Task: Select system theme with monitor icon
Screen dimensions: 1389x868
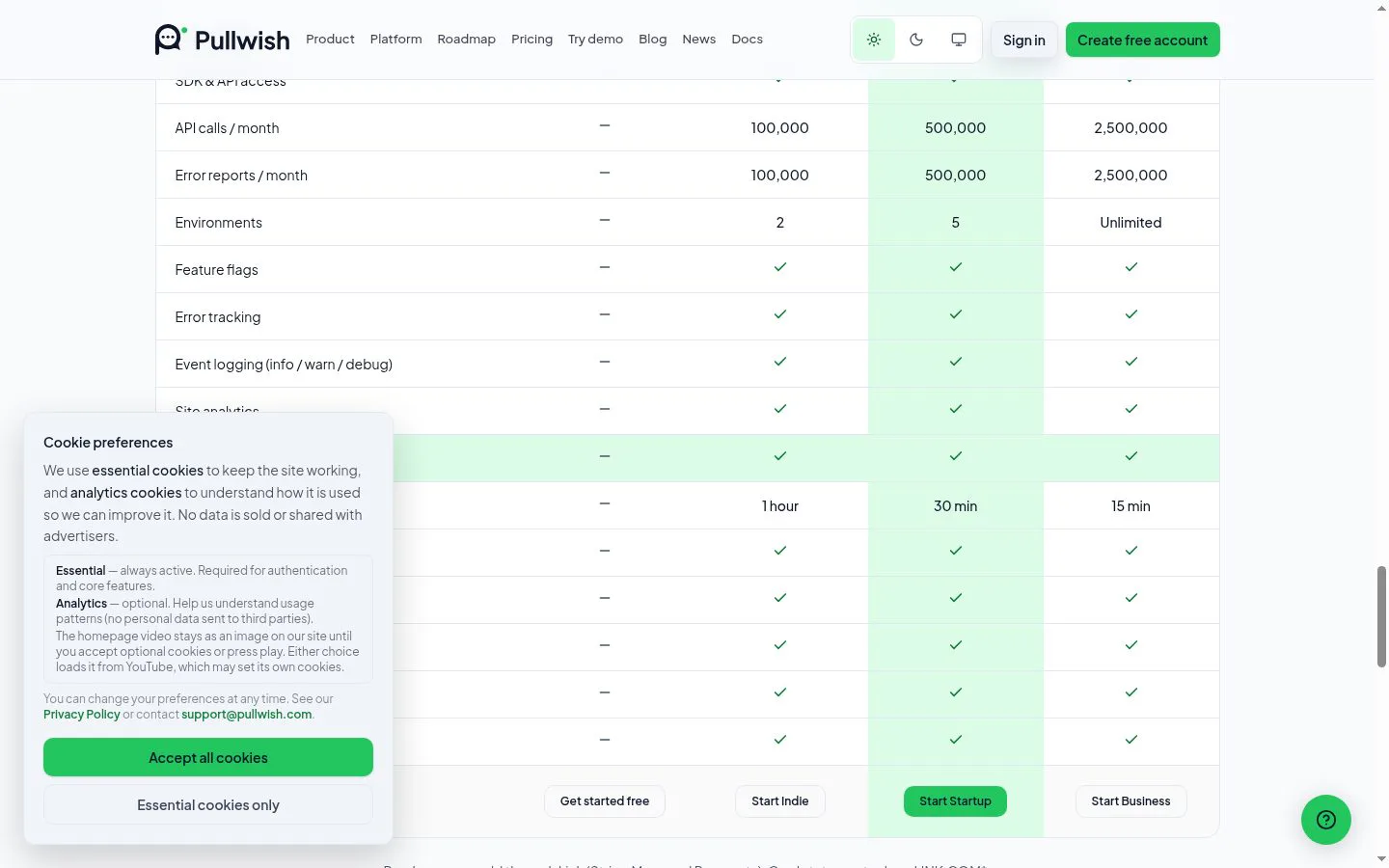Action: point(959,40)
